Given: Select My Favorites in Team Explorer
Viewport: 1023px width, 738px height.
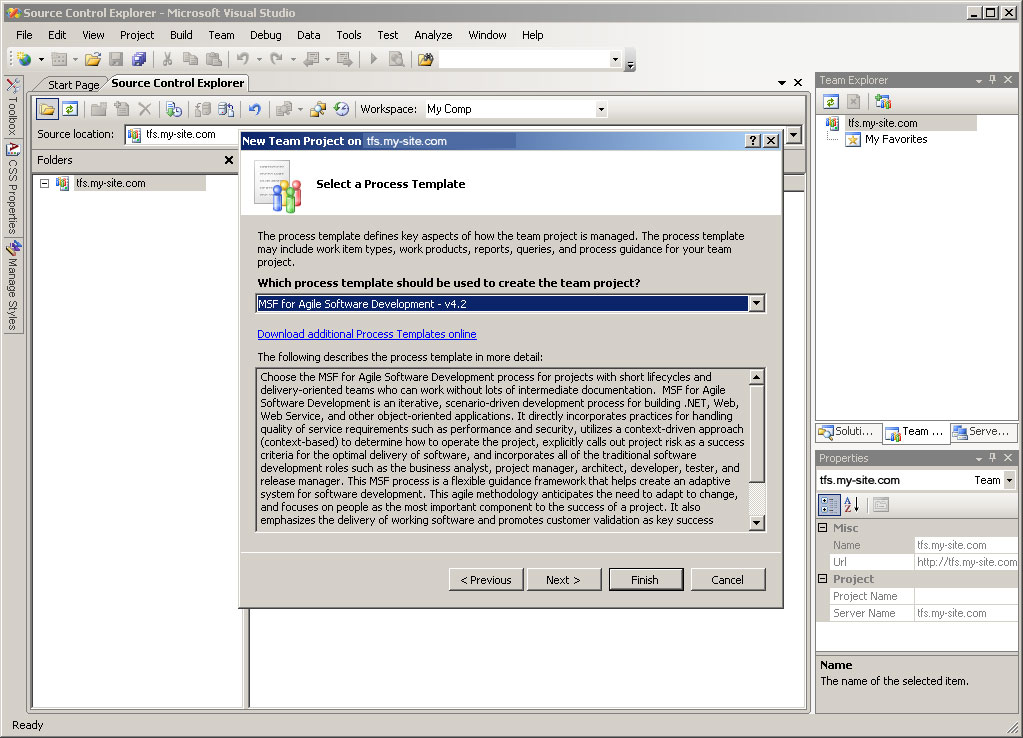Looking at the screenshot, I should pyautogui.click(x=896, y=139).
